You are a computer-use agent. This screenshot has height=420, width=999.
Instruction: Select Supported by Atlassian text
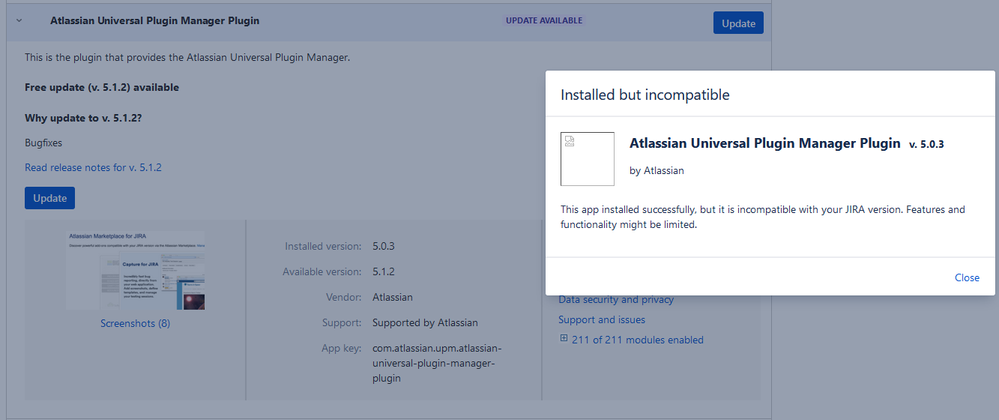425,322
